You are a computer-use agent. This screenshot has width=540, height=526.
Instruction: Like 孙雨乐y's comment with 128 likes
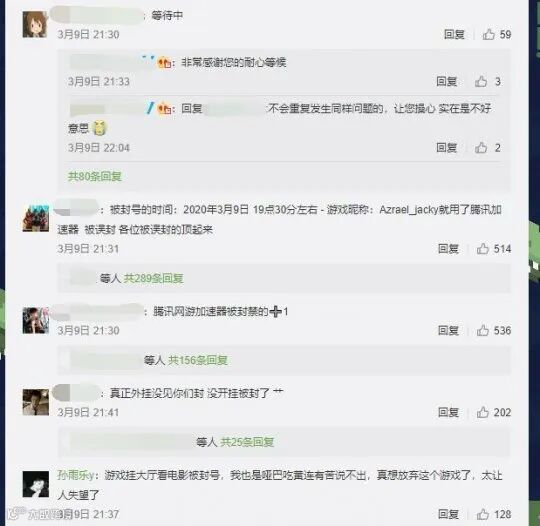pyautogui.click(x=483, y=514)
